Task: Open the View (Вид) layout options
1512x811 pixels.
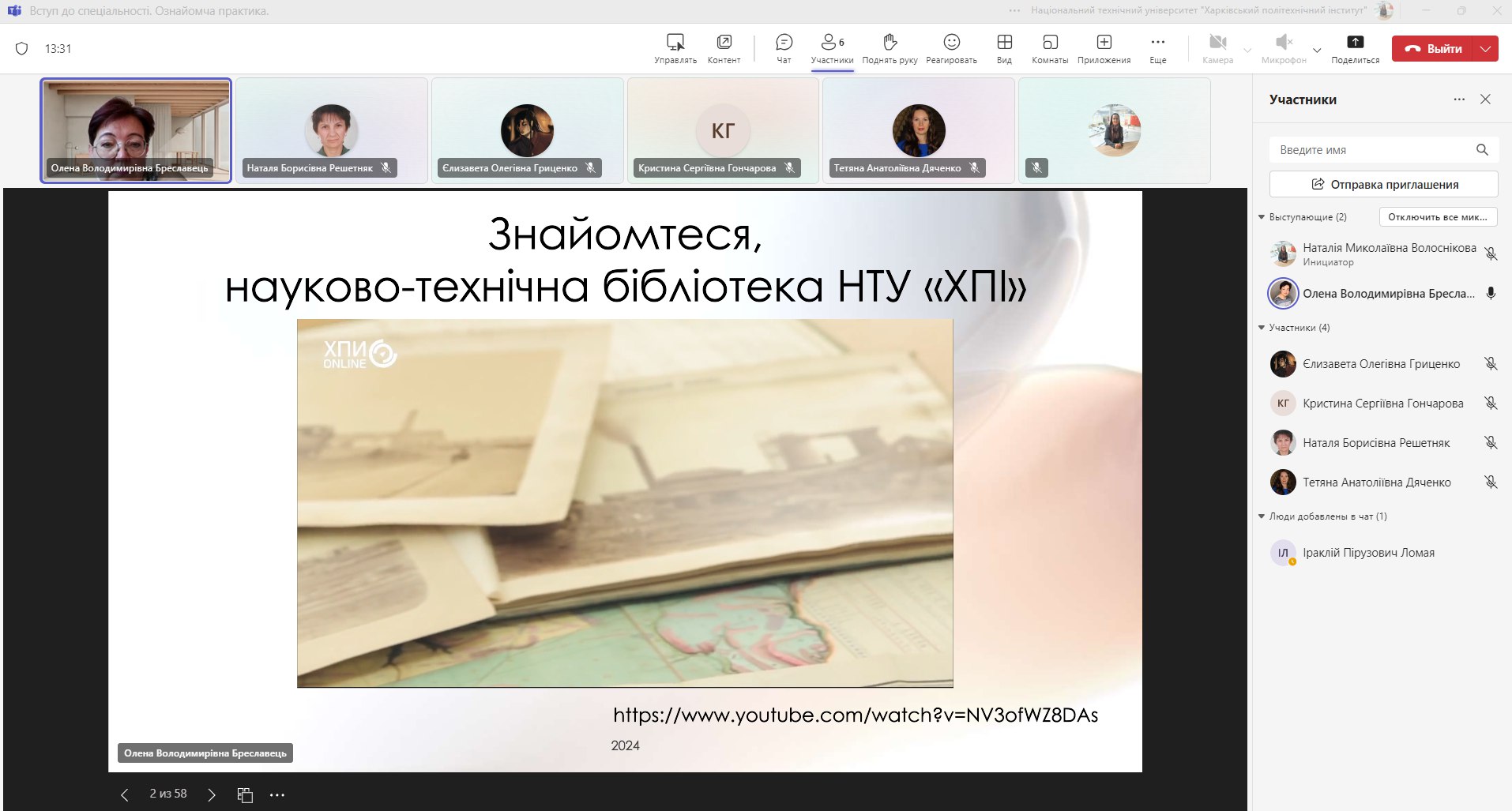Action: pyautogui.click(x=1004, y=43)
